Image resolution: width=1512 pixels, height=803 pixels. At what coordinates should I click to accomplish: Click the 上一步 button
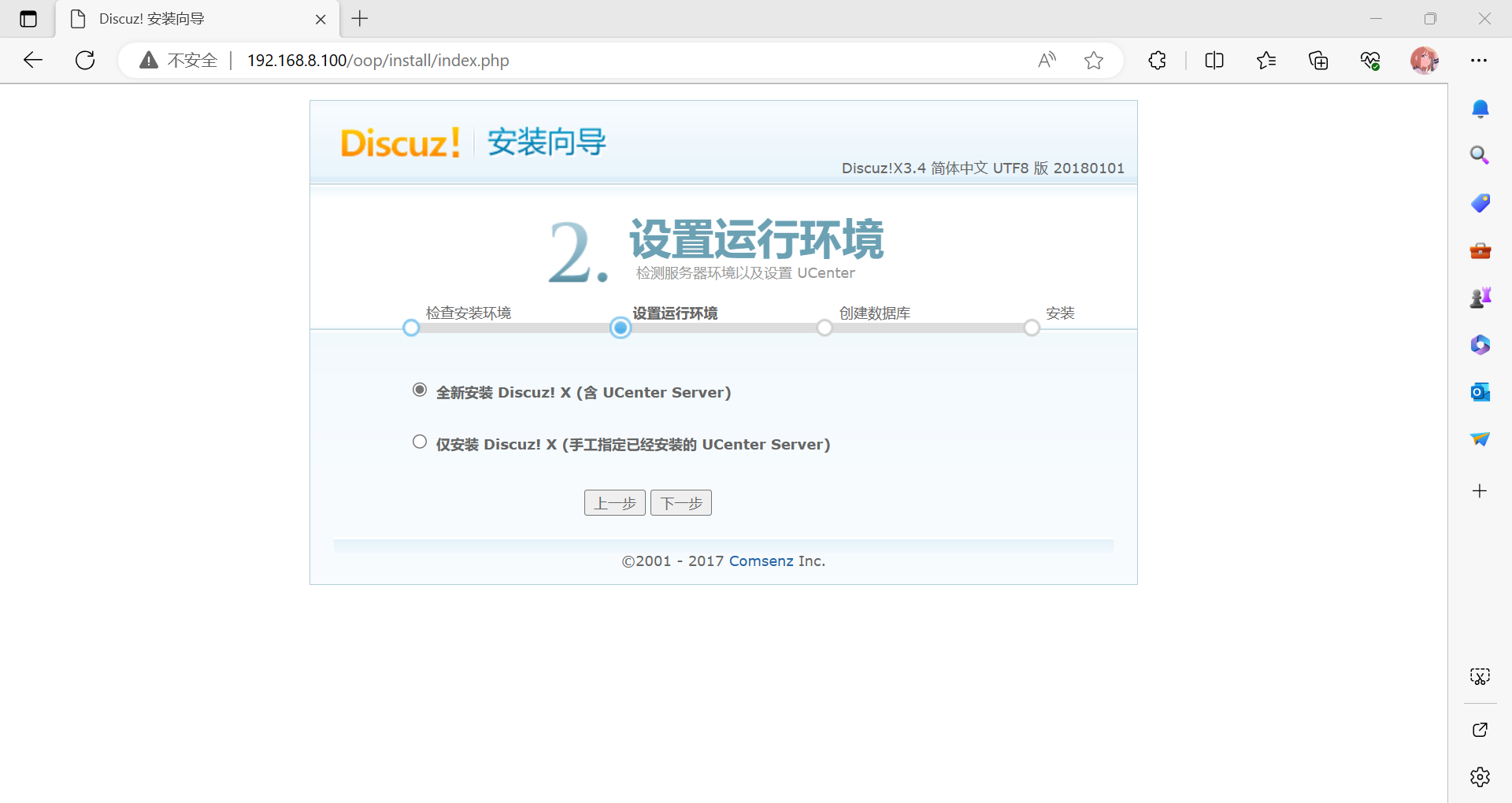615,503
